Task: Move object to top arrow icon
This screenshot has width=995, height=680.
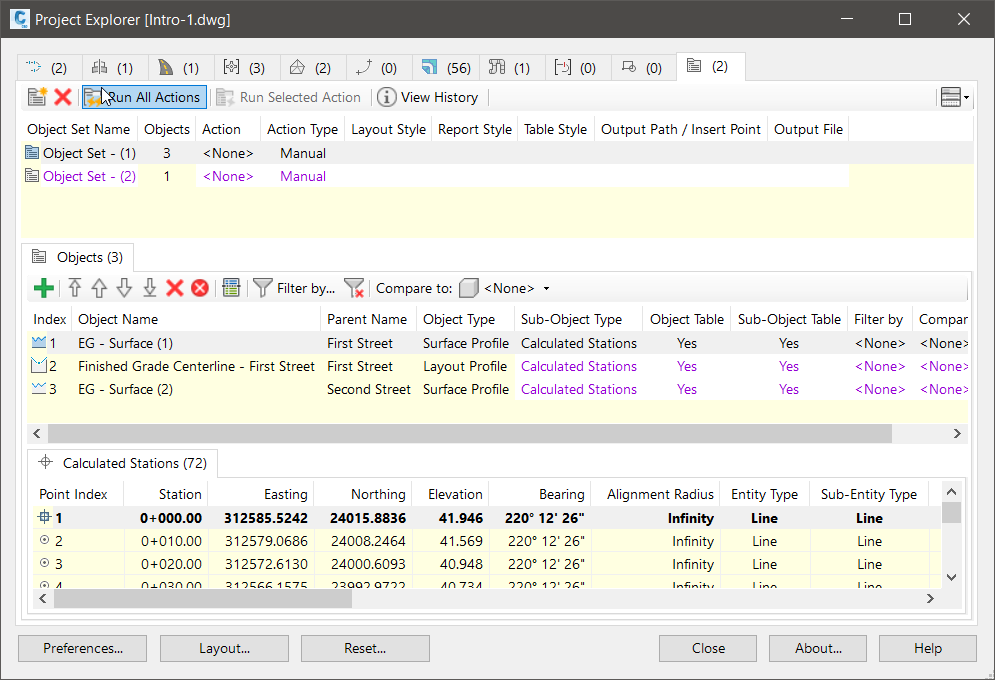Action: pyautogui.click(x=74, y=288)
